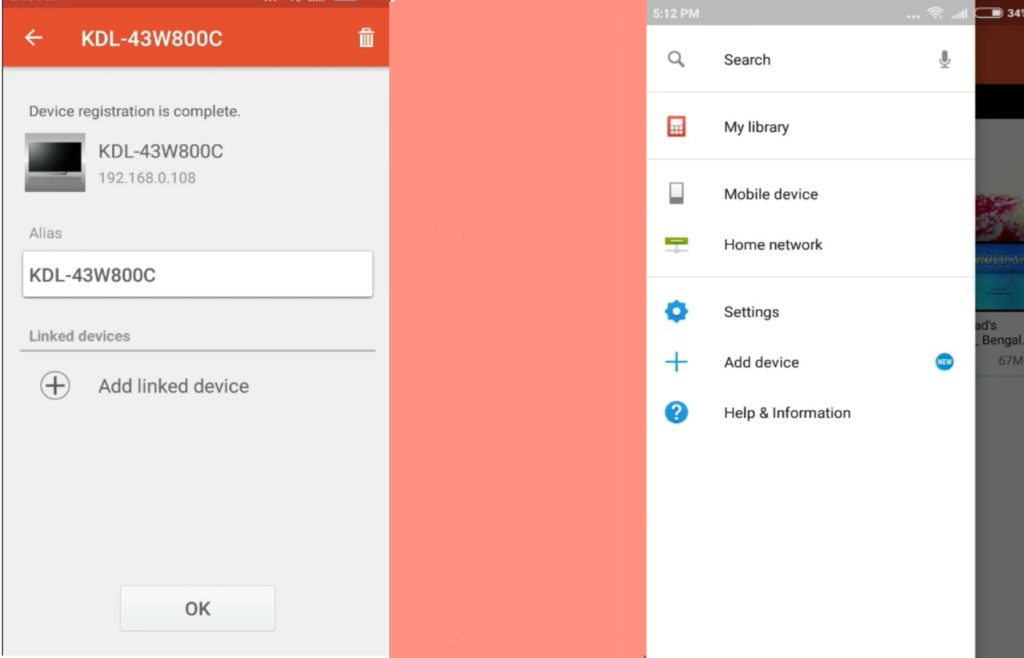Tap the search magnifier icon

676,60
